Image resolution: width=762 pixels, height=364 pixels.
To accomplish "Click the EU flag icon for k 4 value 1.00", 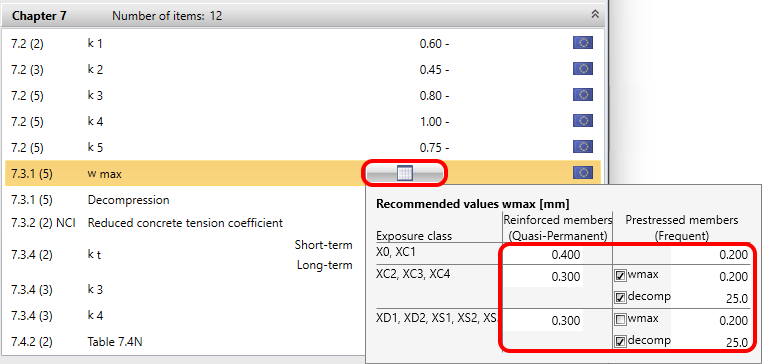I will pyautogui.click(x=583, y=121).
